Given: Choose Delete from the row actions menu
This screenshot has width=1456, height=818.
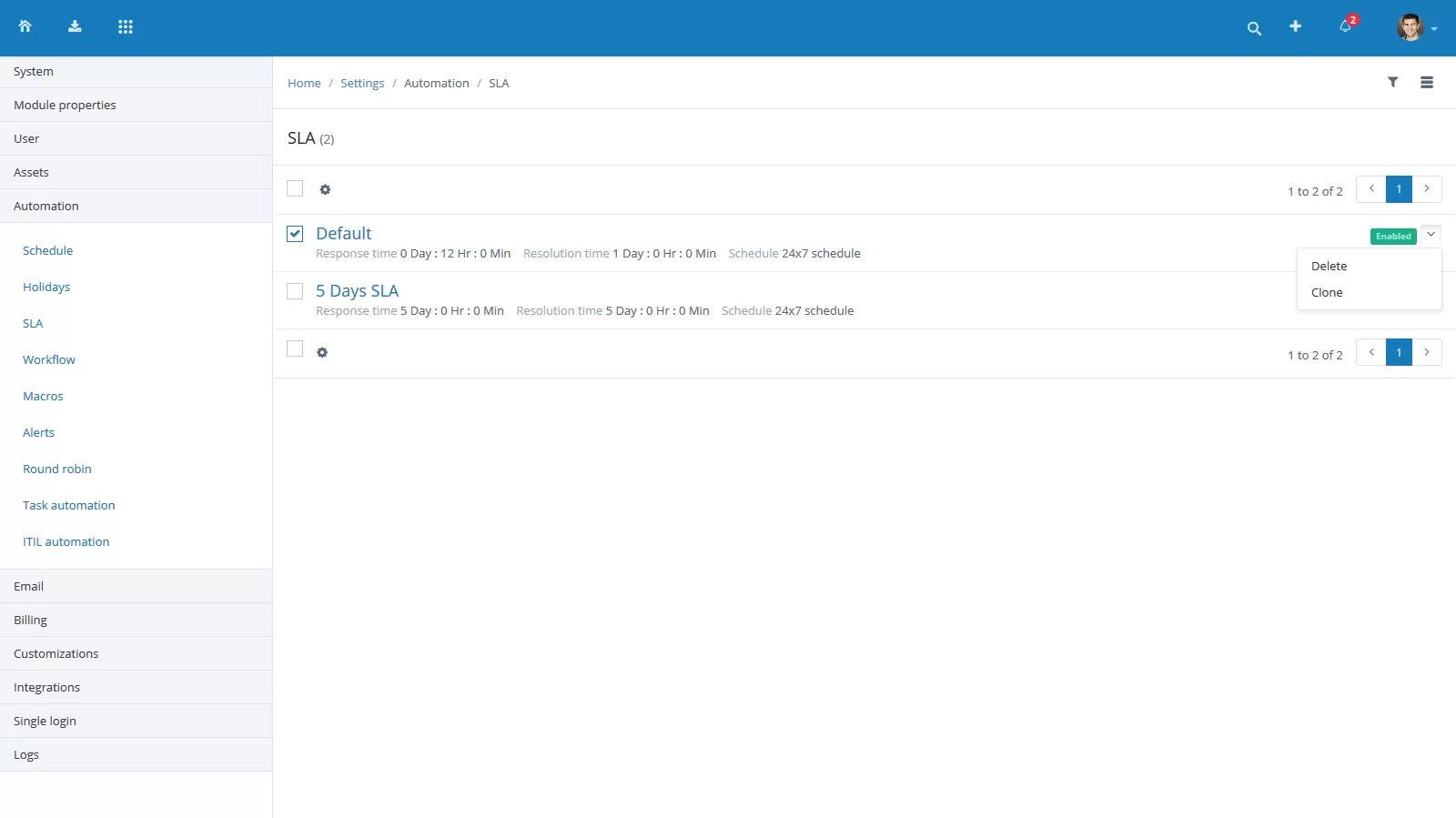Looking at the screenshot, I should tap(1370, 266).
